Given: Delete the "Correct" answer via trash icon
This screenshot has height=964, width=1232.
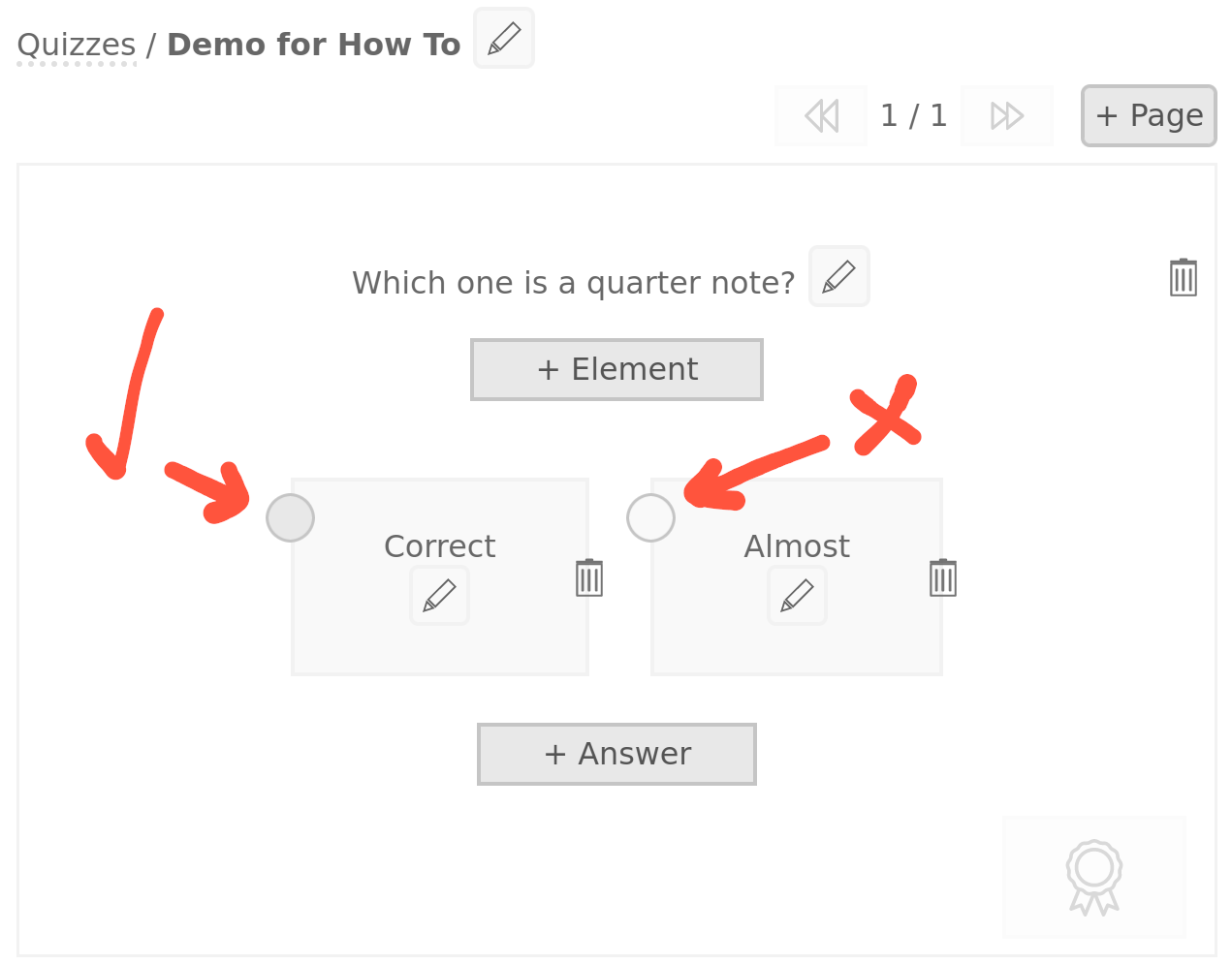Looking at the screenshot, I should [589, 577].
